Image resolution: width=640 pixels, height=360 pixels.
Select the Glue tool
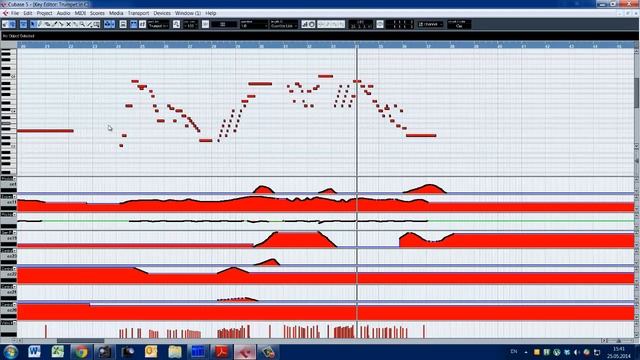tap(75, 24)
